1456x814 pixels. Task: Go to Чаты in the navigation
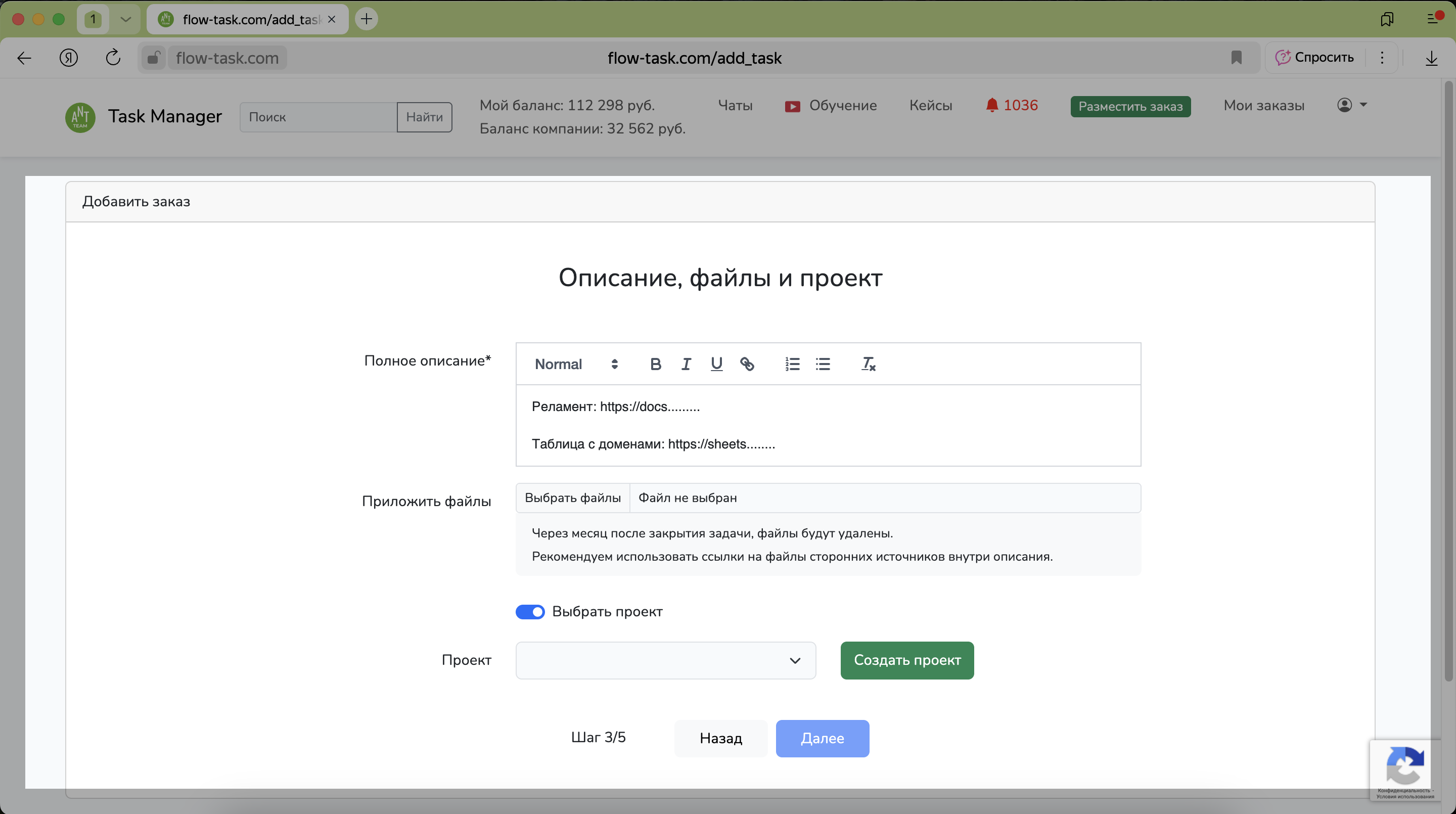tap(735, 106)
